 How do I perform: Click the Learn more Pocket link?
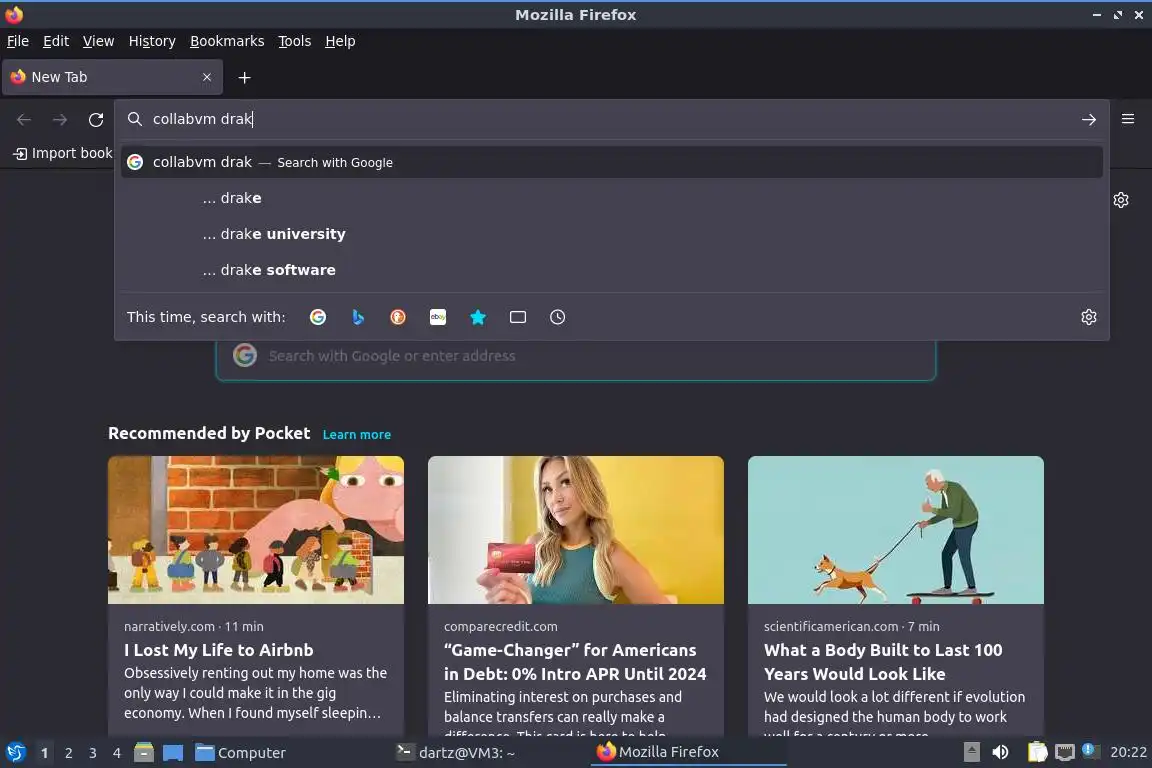pyautogui.click(x=356, y=434)
